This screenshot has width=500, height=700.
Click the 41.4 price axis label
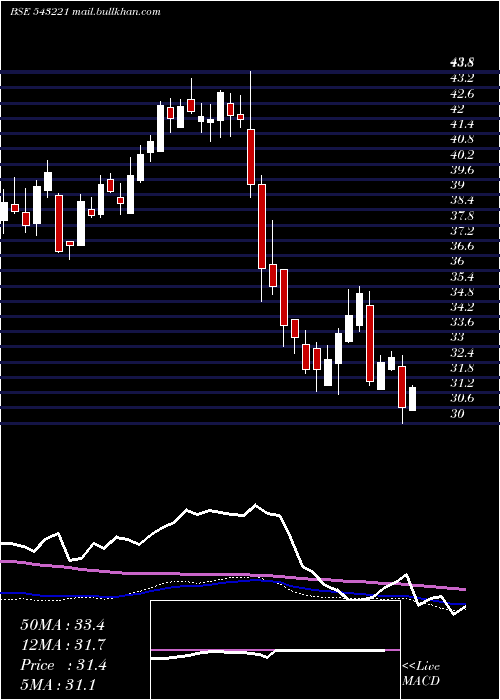462,124
